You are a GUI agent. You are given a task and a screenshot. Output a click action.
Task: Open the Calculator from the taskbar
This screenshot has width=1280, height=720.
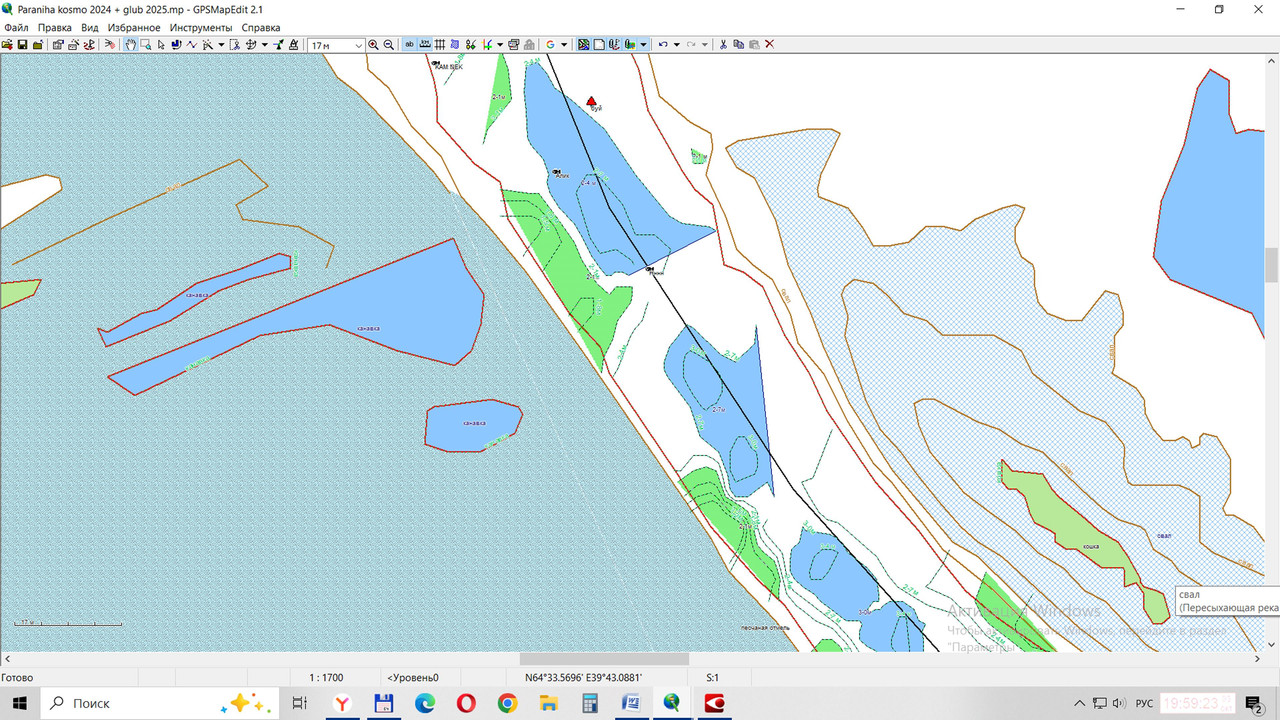coord(589,703)
